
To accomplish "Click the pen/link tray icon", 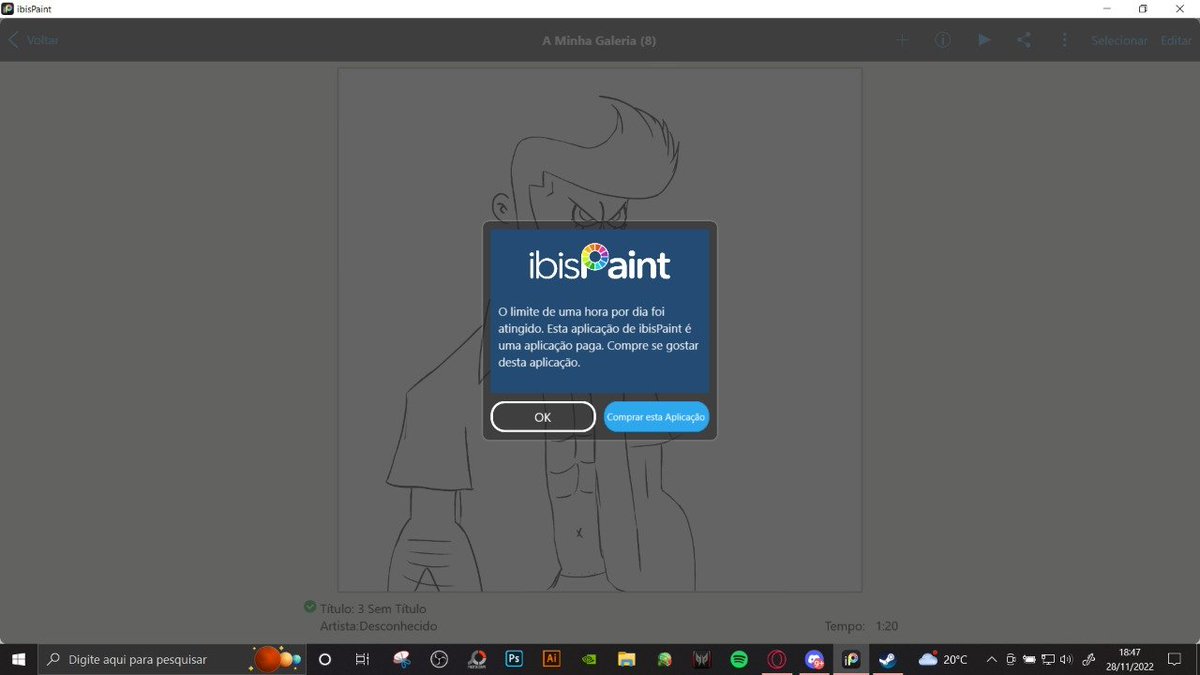I will coord(1089,659).
